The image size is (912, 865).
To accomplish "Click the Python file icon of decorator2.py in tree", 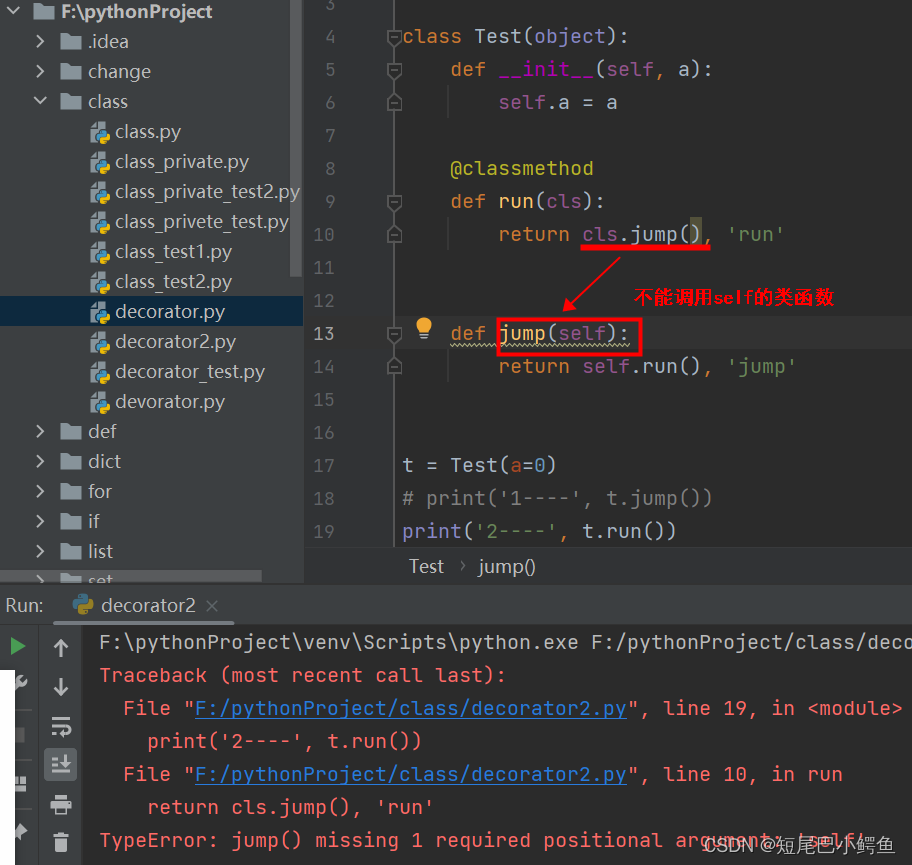I will click(x=100, y=342).
